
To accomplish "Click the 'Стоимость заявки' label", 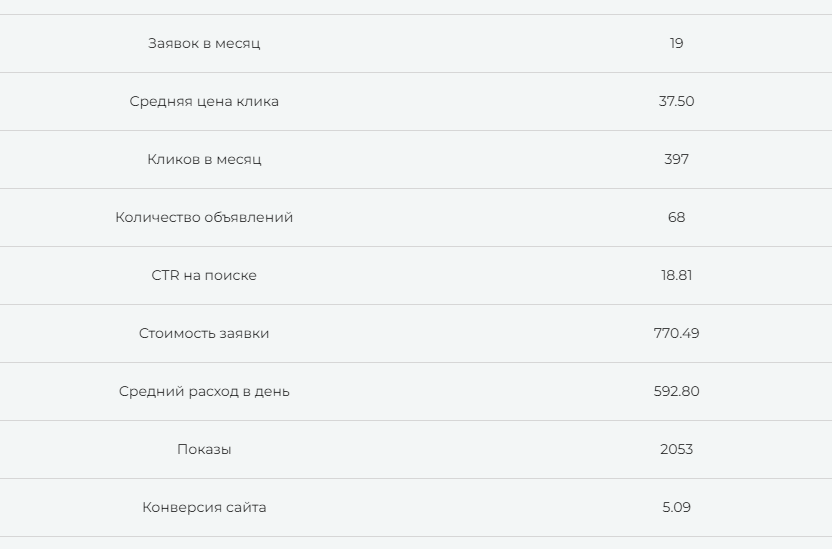I will (204, 333).
